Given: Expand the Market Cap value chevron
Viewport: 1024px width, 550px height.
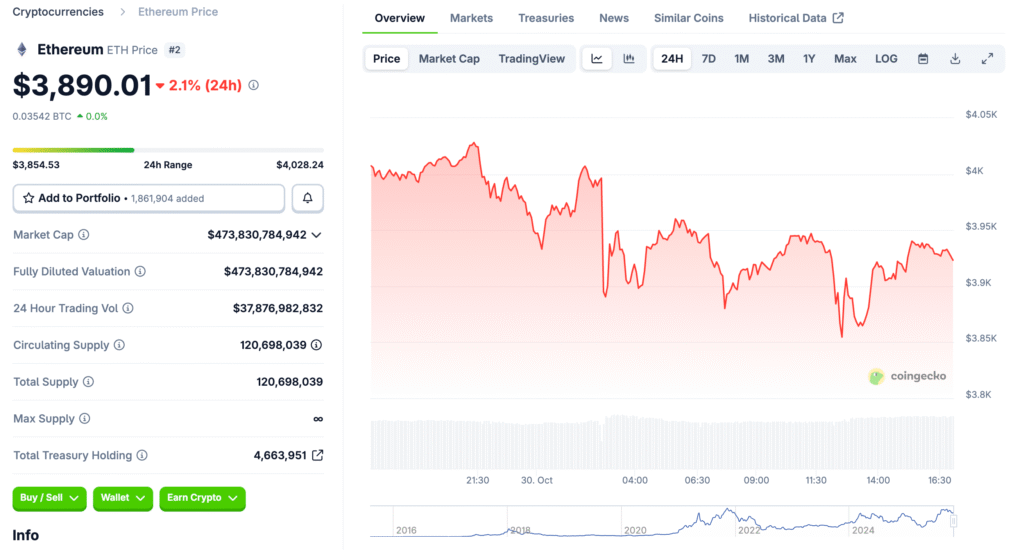Looking at the screenshot, I should 316,235.
